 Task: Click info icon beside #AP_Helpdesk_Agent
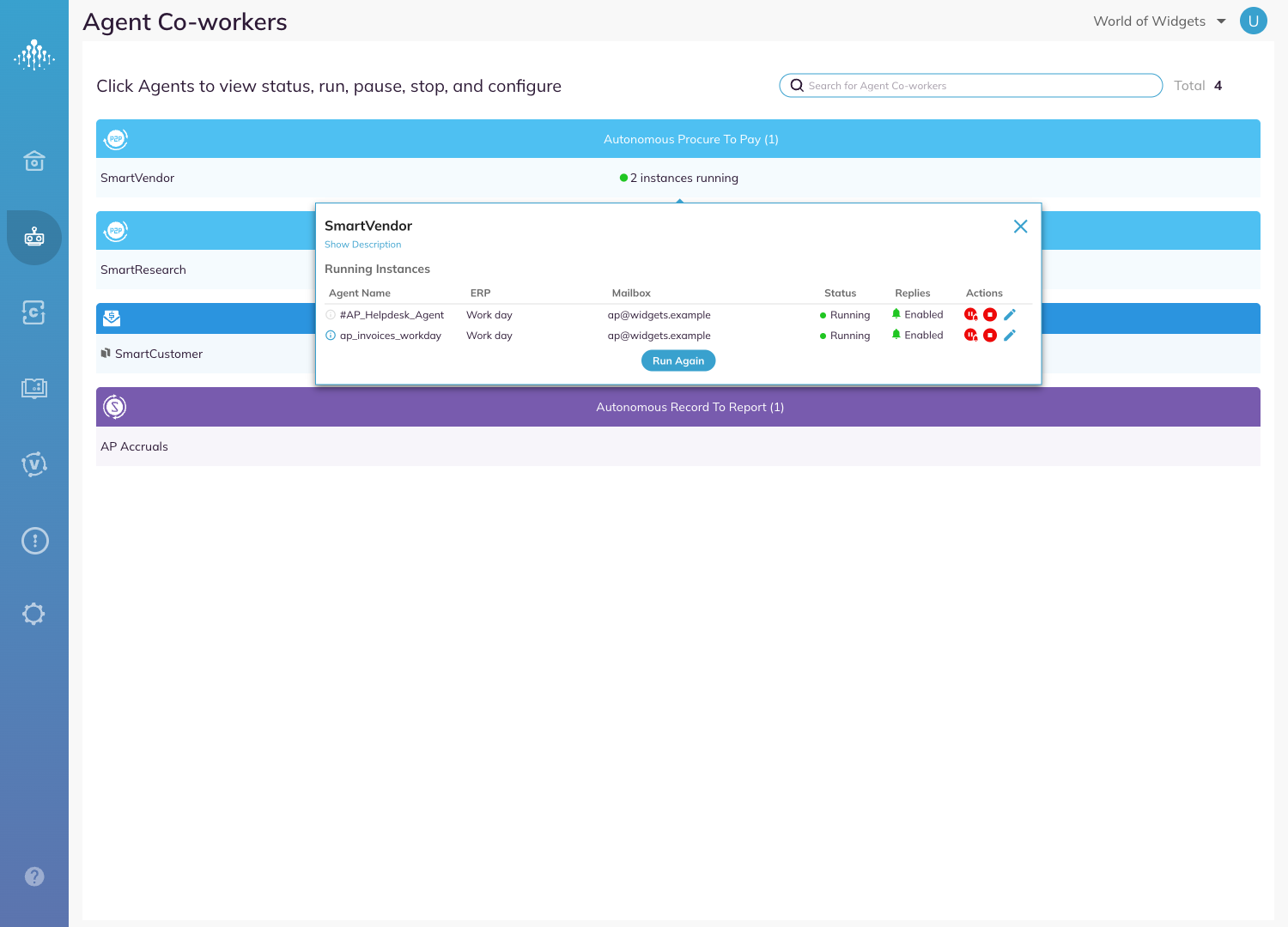[331, 315]
